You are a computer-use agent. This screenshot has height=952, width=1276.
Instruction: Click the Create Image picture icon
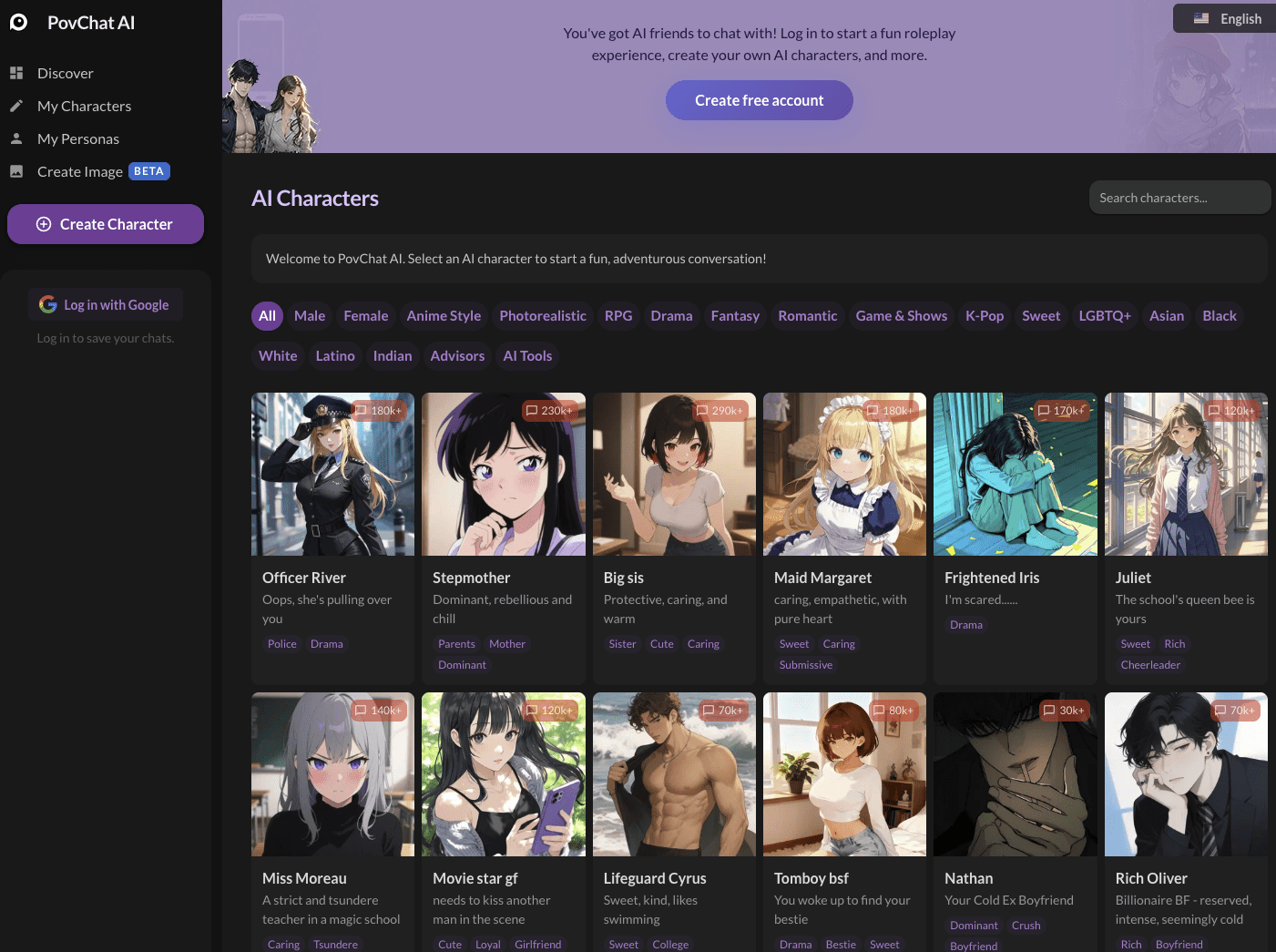[16, 171]
